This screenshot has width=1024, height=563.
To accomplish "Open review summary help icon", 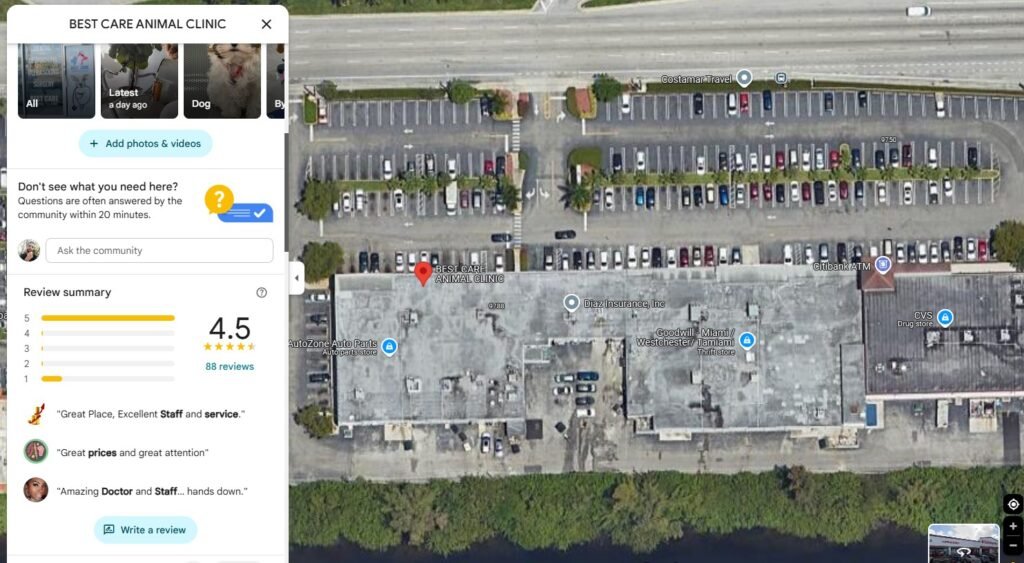I will pos(261,293).
